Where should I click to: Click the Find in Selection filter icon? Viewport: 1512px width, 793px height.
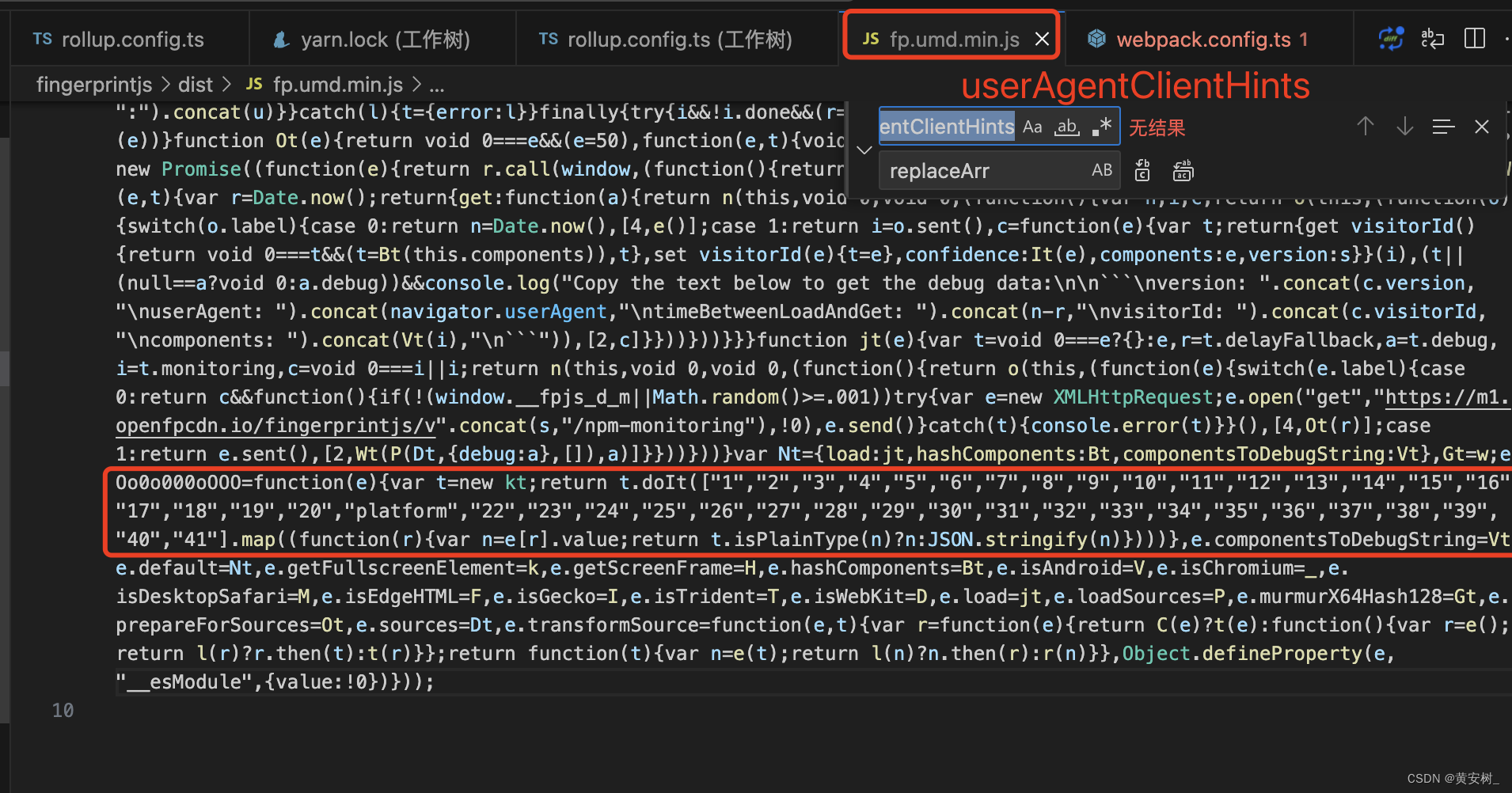coord(1444,127)
